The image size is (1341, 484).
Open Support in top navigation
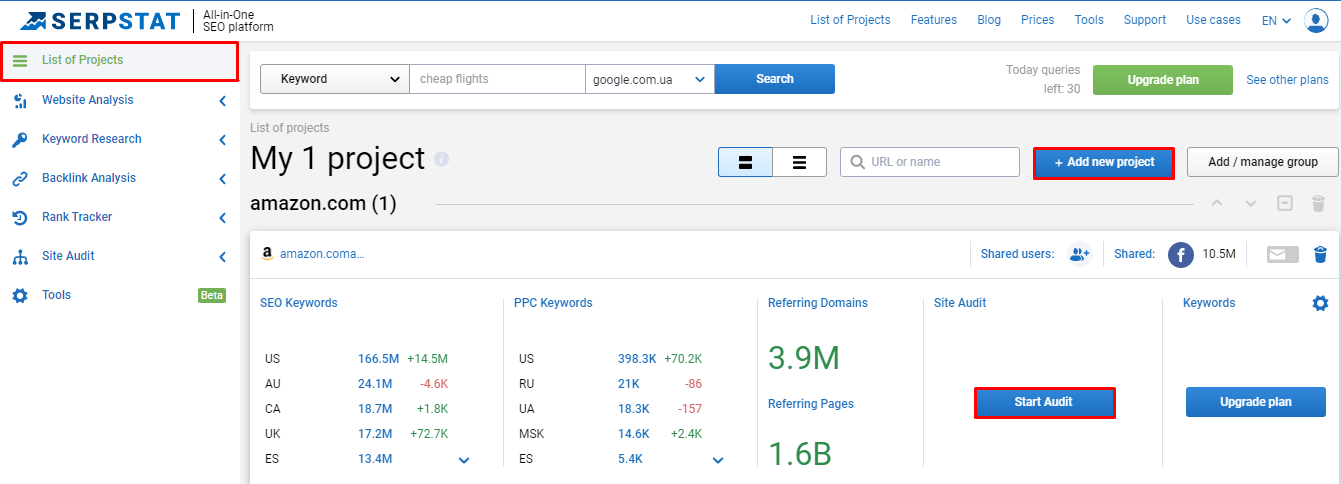pos(1145,20)
